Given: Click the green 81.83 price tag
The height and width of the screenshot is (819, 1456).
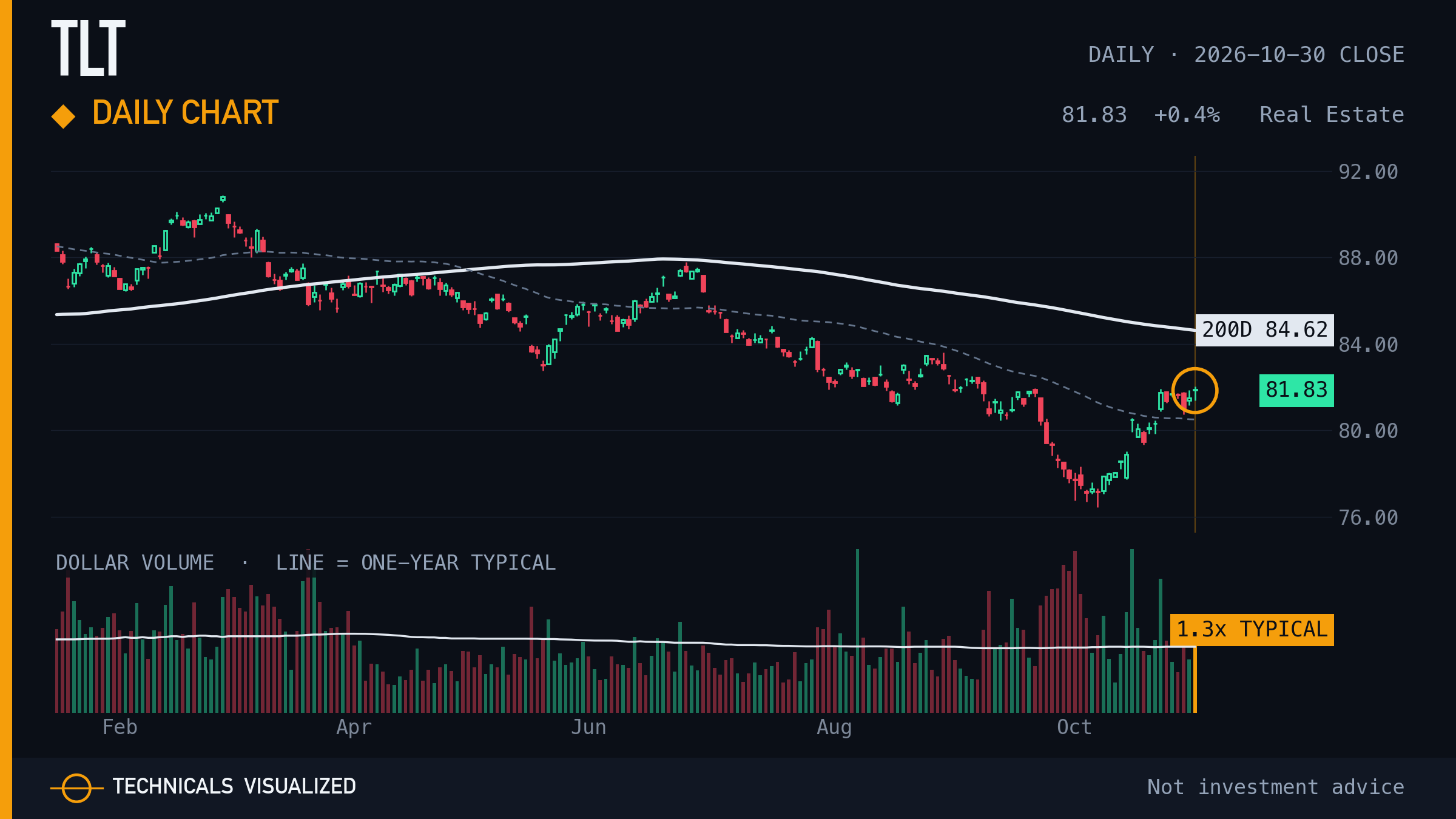Looking at the screenshot, I should point(1296,390).
